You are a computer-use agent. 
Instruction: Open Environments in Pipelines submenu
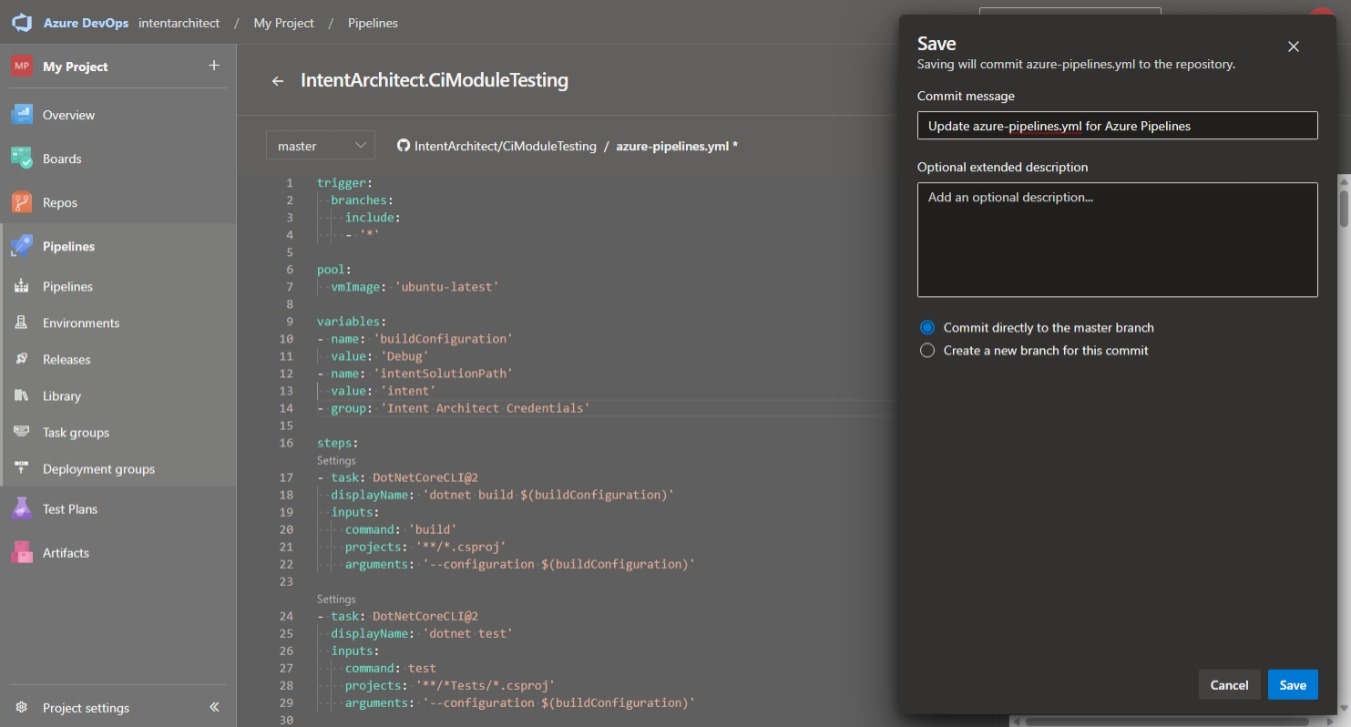click(x=80, y=323)
